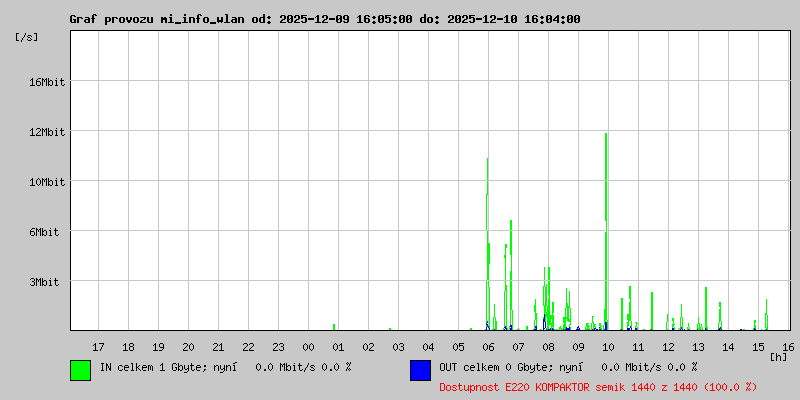
Task: Click the x-axis label '00'
Action: point(308,347)
